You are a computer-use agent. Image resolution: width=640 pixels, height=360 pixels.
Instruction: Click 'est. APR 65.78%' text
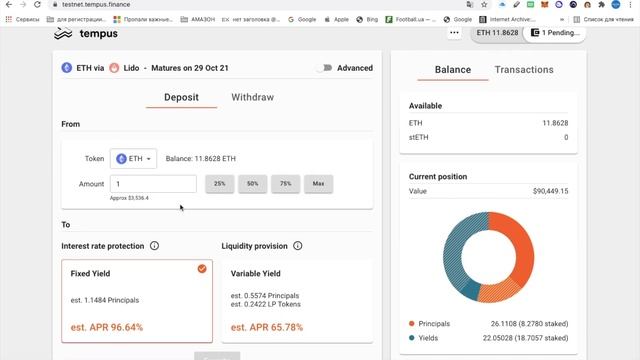pos(267,327)
